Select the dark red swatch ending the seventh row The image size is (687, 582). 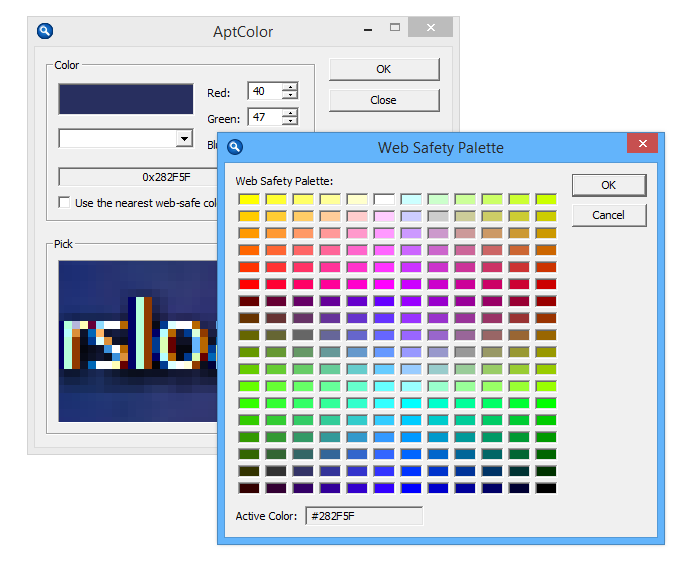(546, 301)
